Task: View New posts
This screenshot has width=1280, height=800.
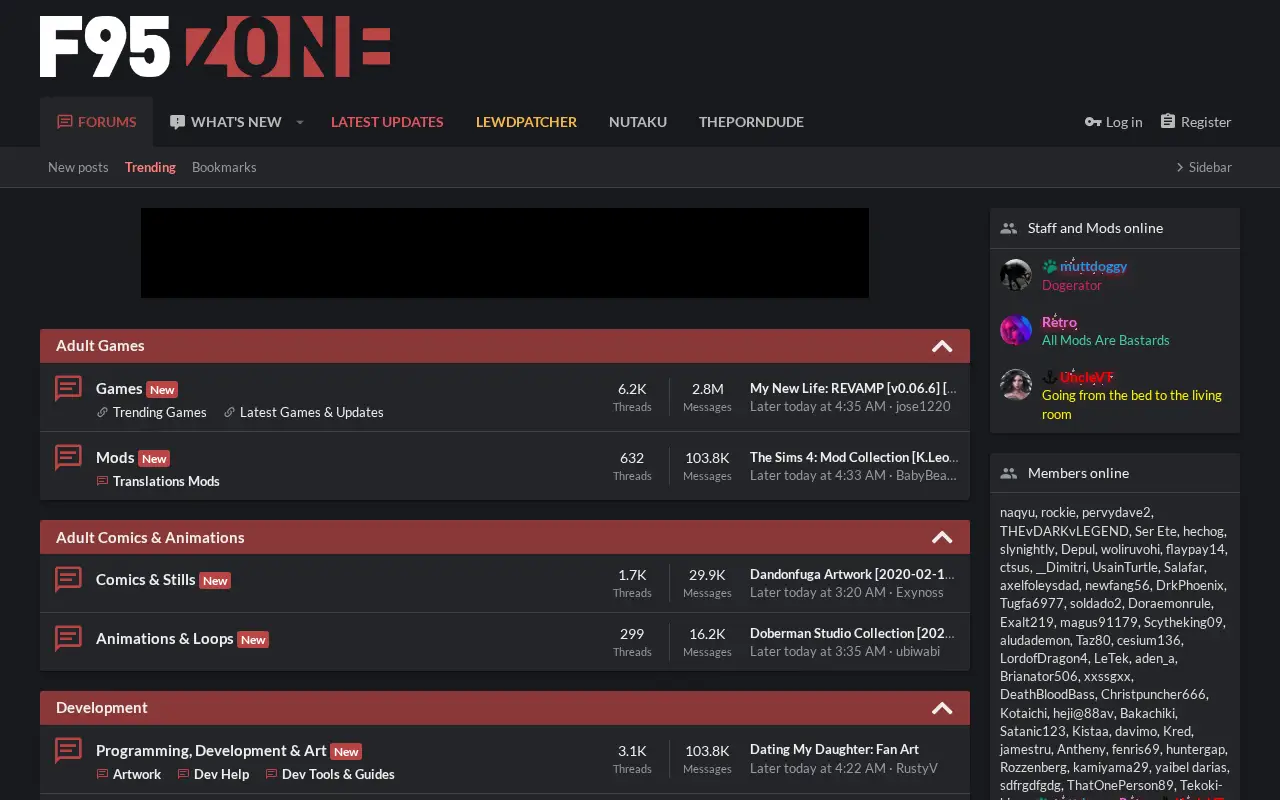Action: tap(78, 167)
